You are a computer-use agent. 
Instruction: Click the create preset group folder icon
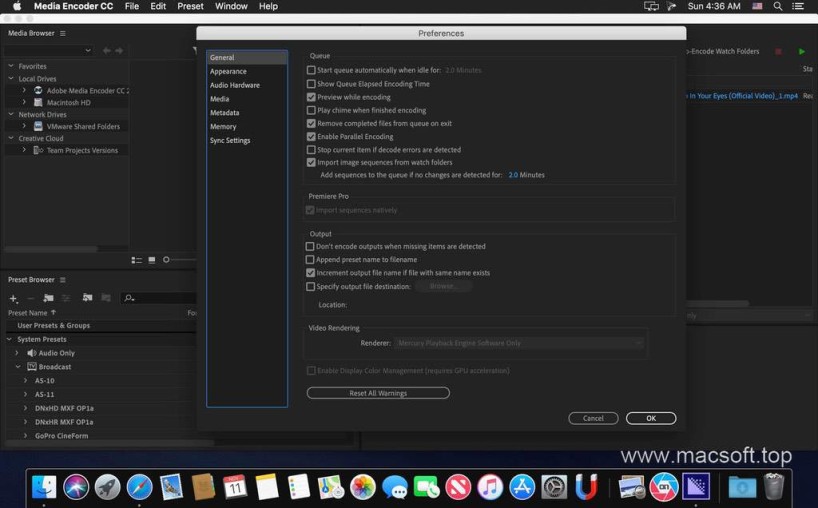tap(48, 298)
